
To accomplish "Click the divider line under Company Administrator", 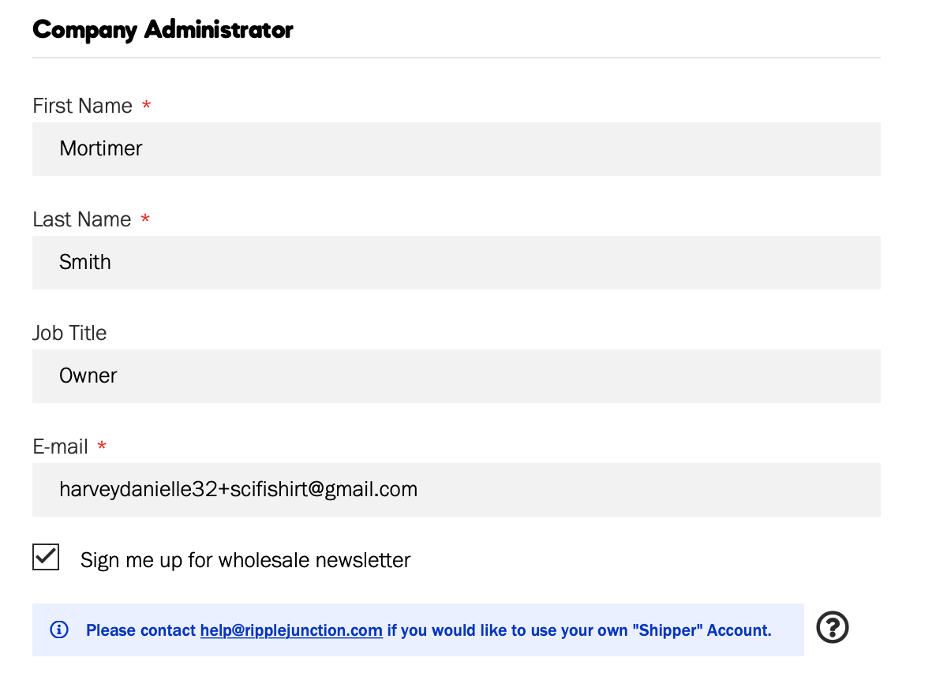I will (x=457, y=58).
